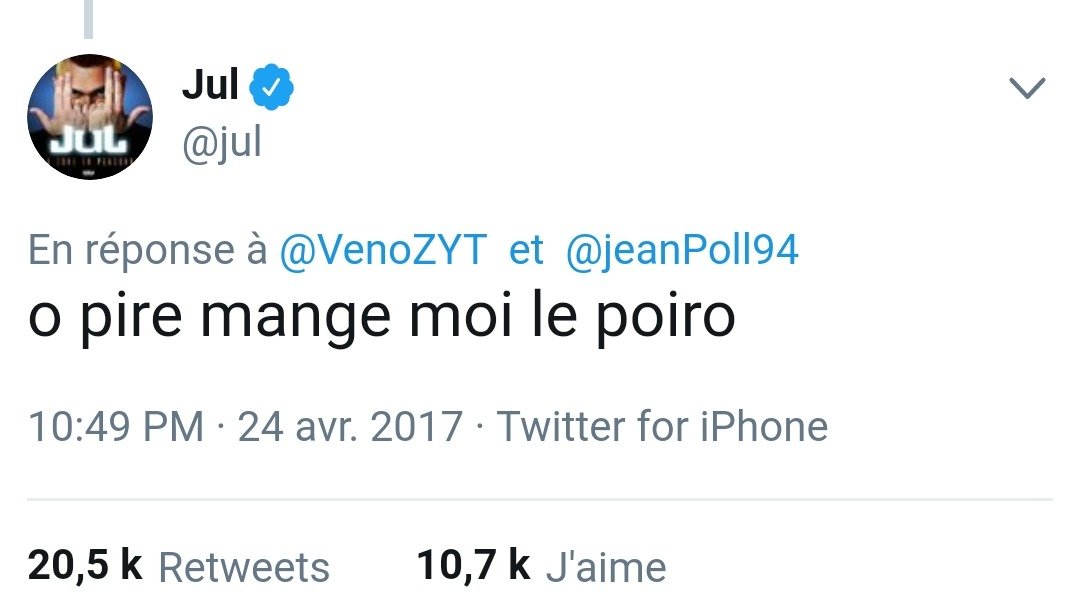Open Jul's profile picture

click(90, 117)
